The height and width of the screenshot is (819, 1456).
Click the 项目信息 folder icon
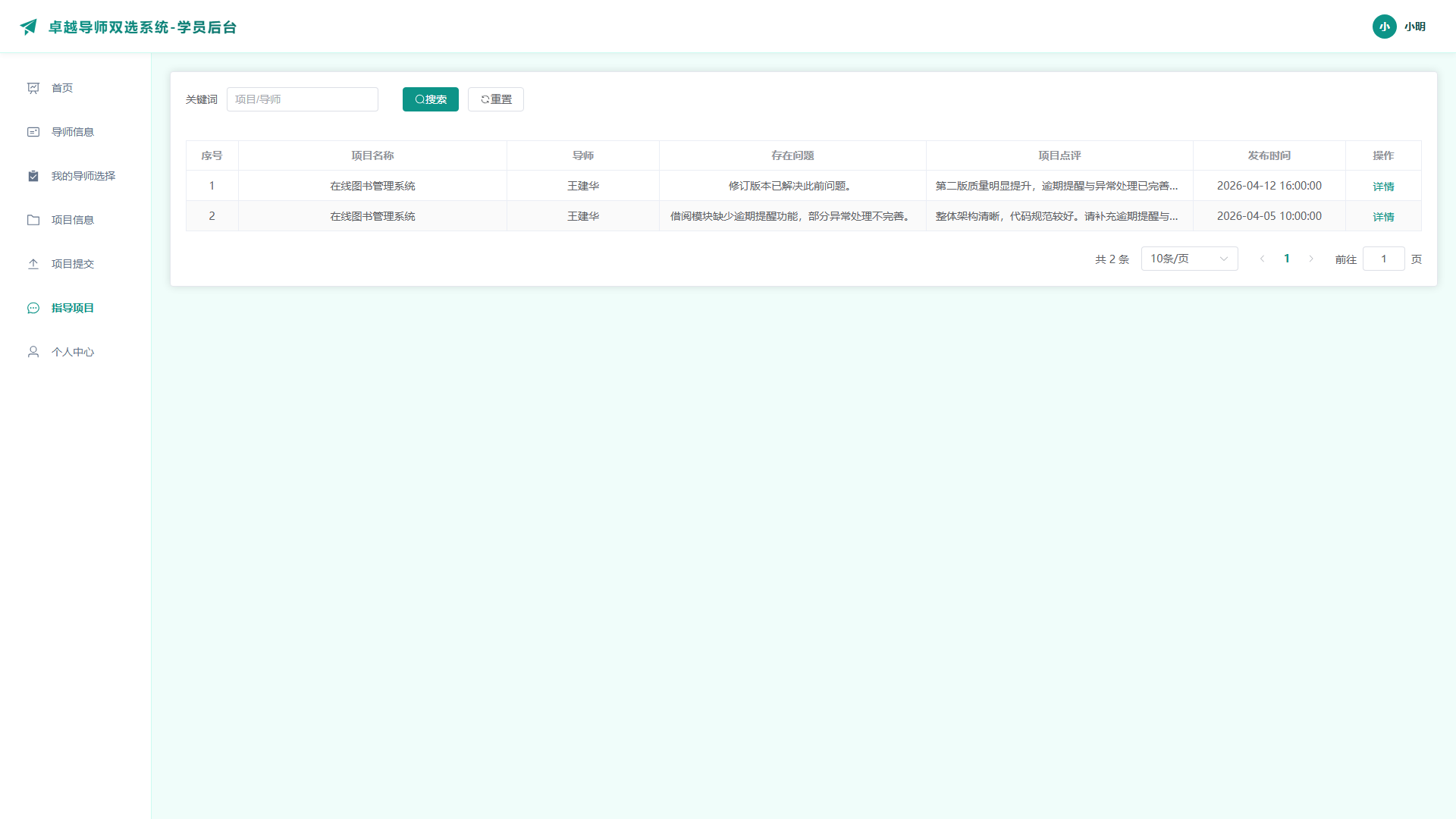(33, 220)
